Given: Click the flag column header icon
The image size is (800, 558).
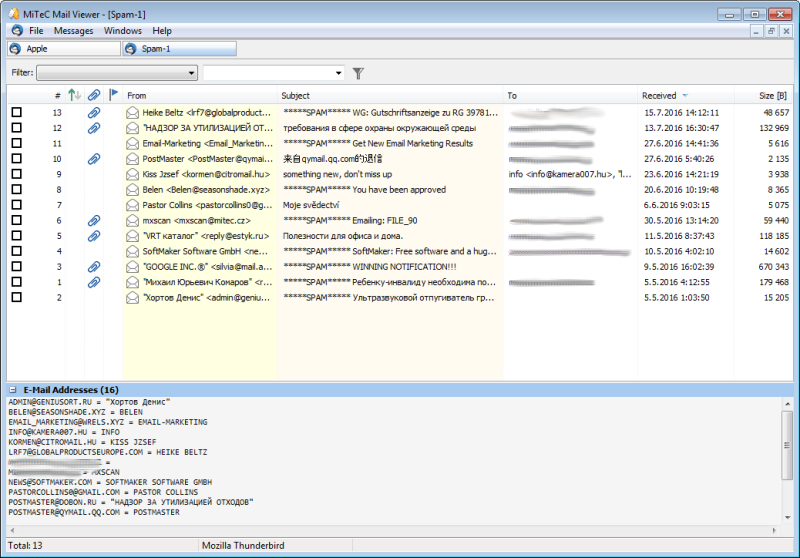Looking at the screenshot, I should (x=113, y=95).
